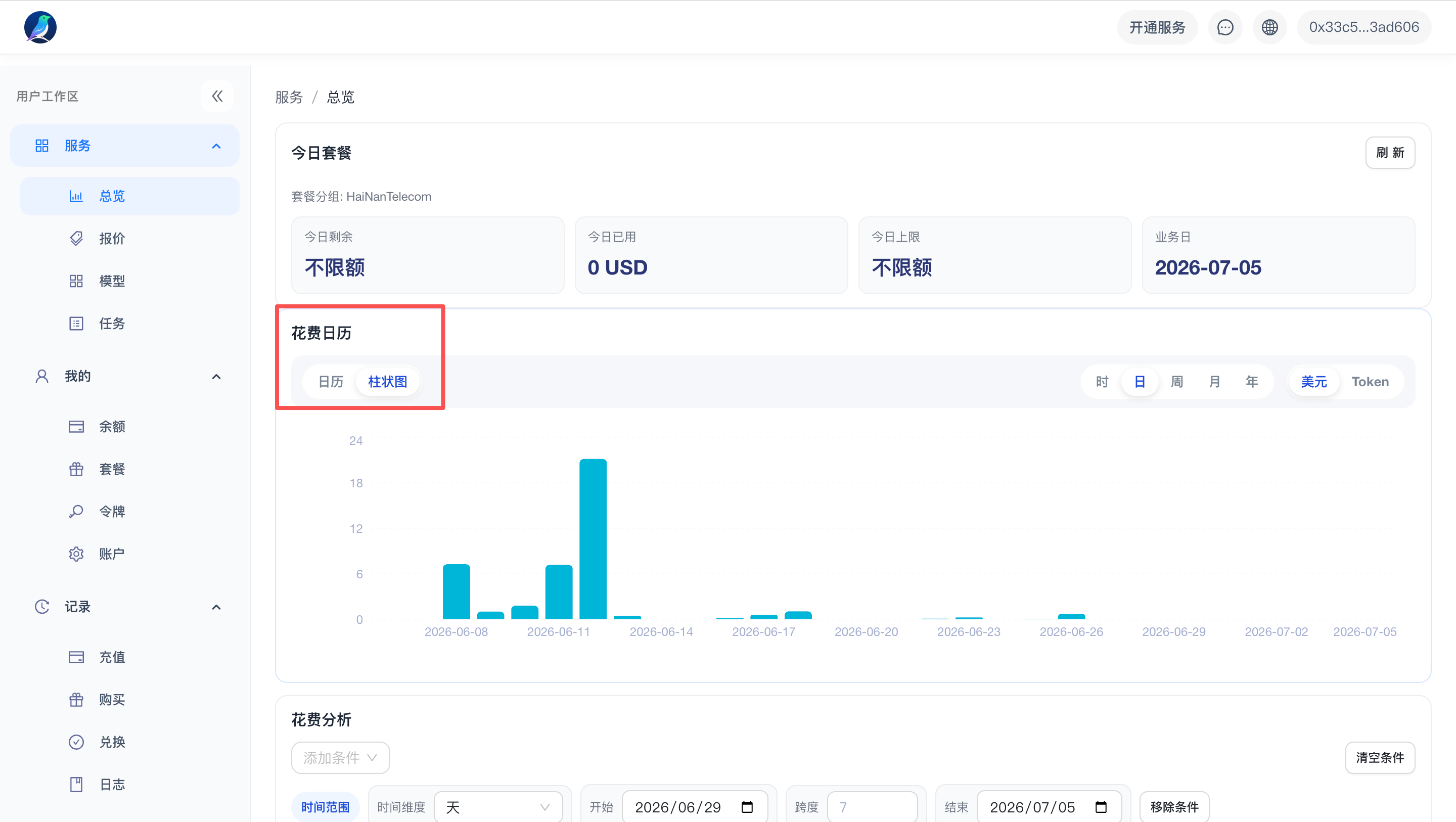The image size is (1456, 822).
Task: Click the 开通服务 button
Action: 1157,27
